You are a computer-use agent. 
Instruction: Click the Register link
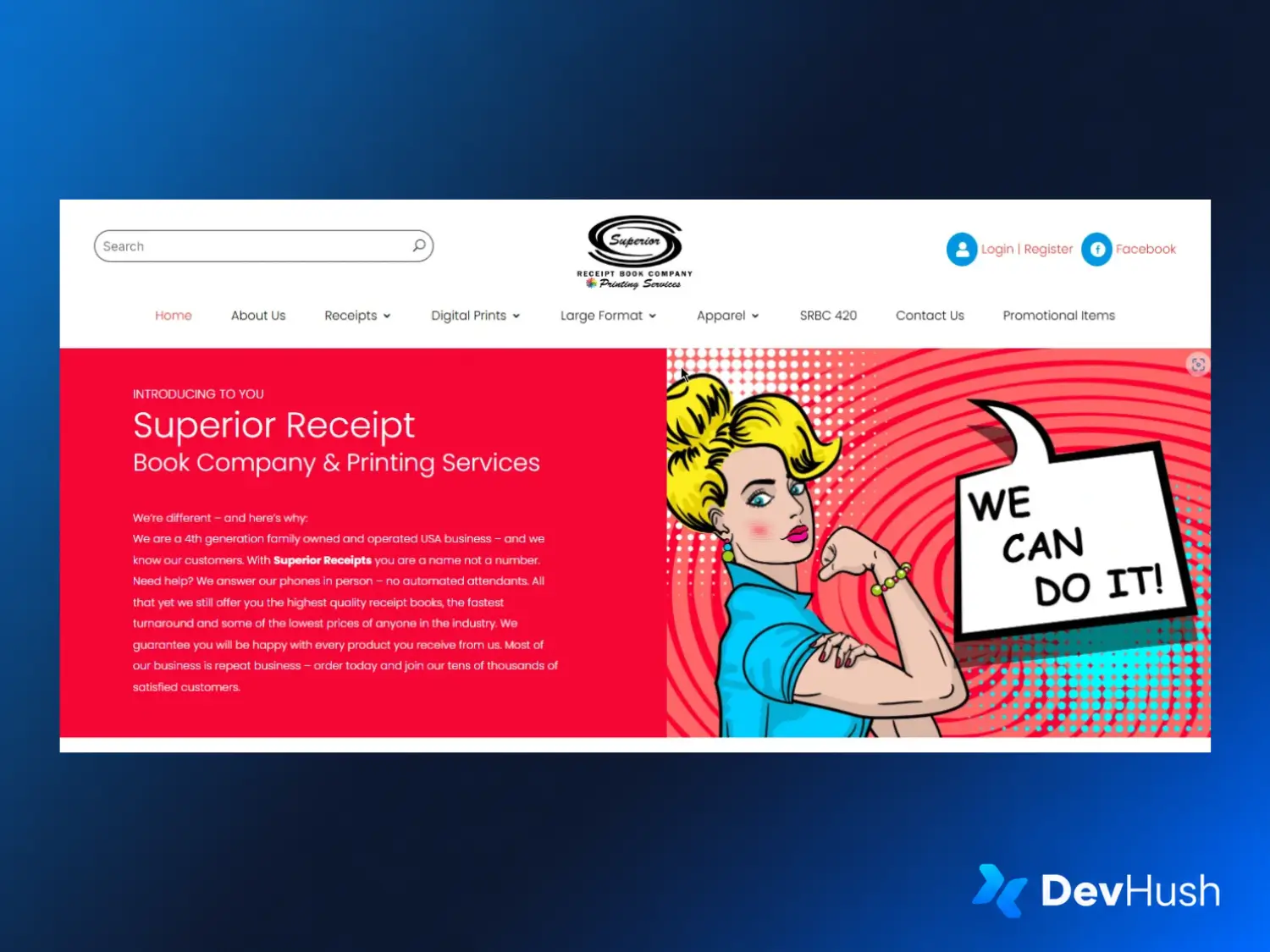1048,249
